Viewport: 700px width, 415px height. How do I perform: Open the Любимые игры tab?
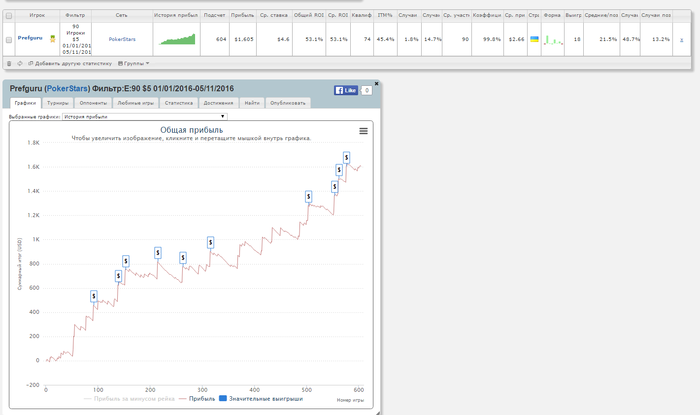[x=135, y=103]
